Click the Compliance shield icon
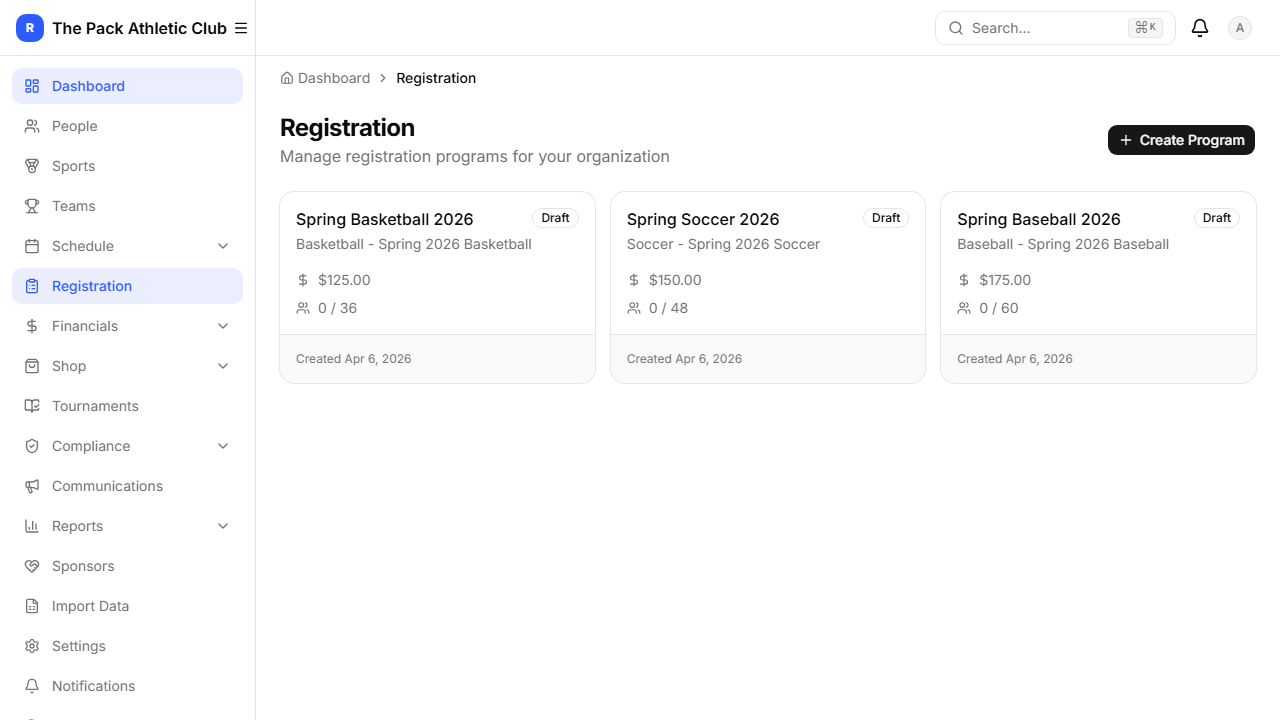The width and height of the screenshot is (1280, 720). click(32, 446)
